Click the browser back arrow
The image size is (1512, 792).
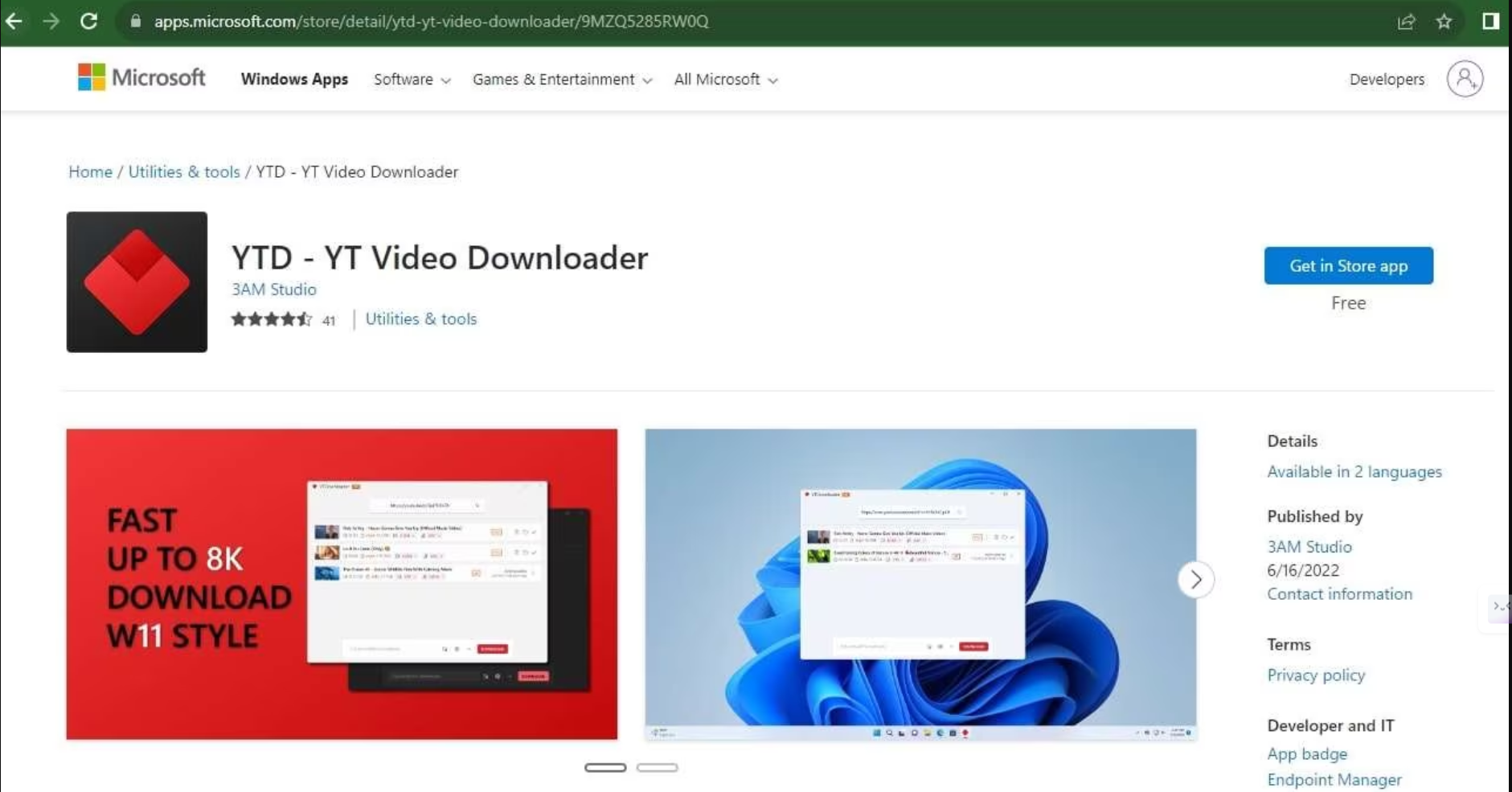[x=14, y=22]
